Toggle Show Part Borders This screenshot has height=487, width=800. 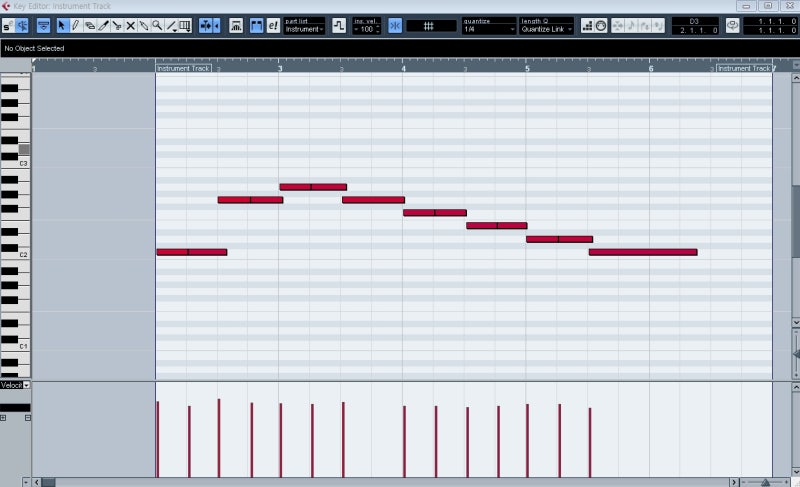pyautogui.click(x=256, y=25)
